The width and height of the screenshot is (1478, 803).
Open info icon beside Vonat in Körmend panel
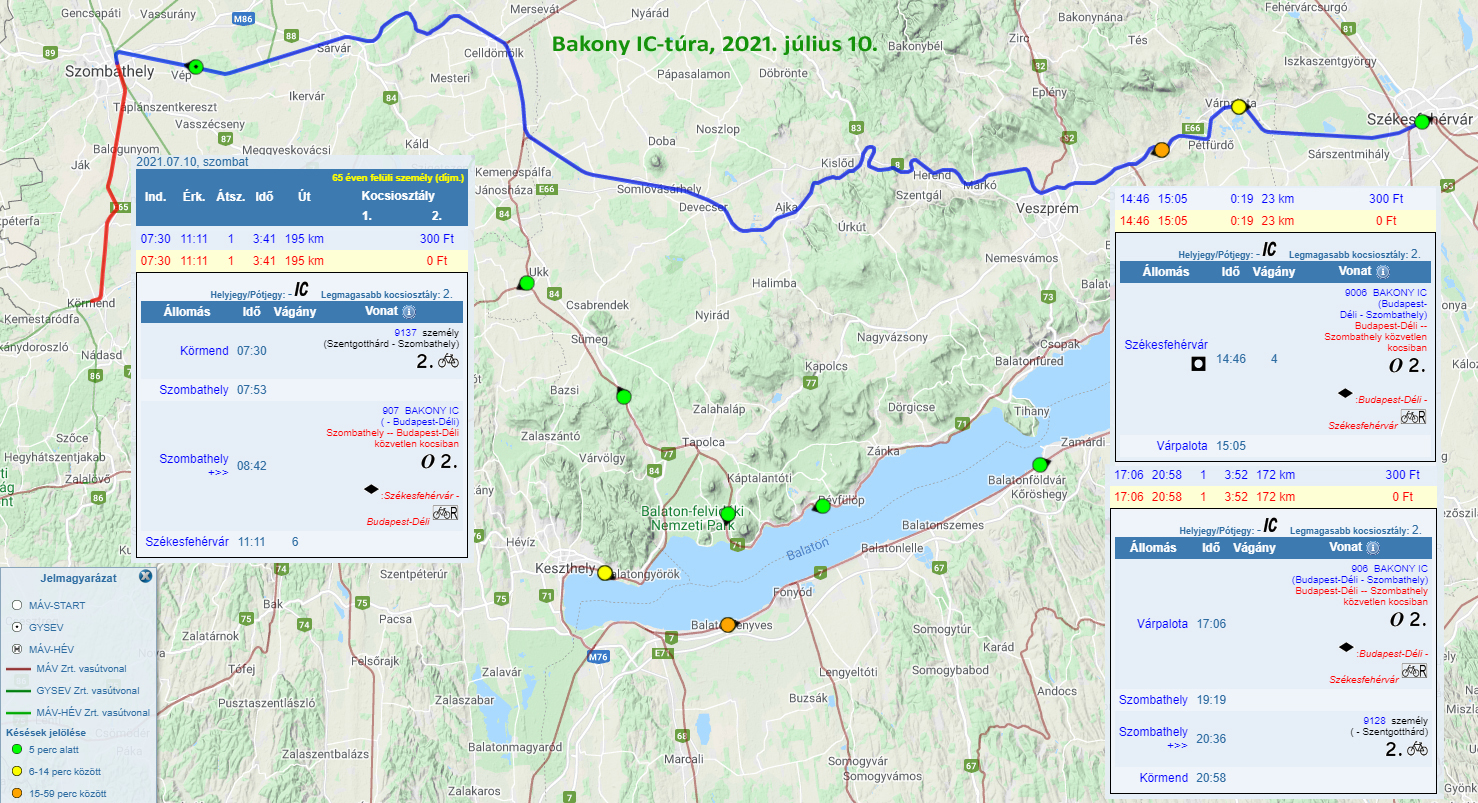pos(405,312)
